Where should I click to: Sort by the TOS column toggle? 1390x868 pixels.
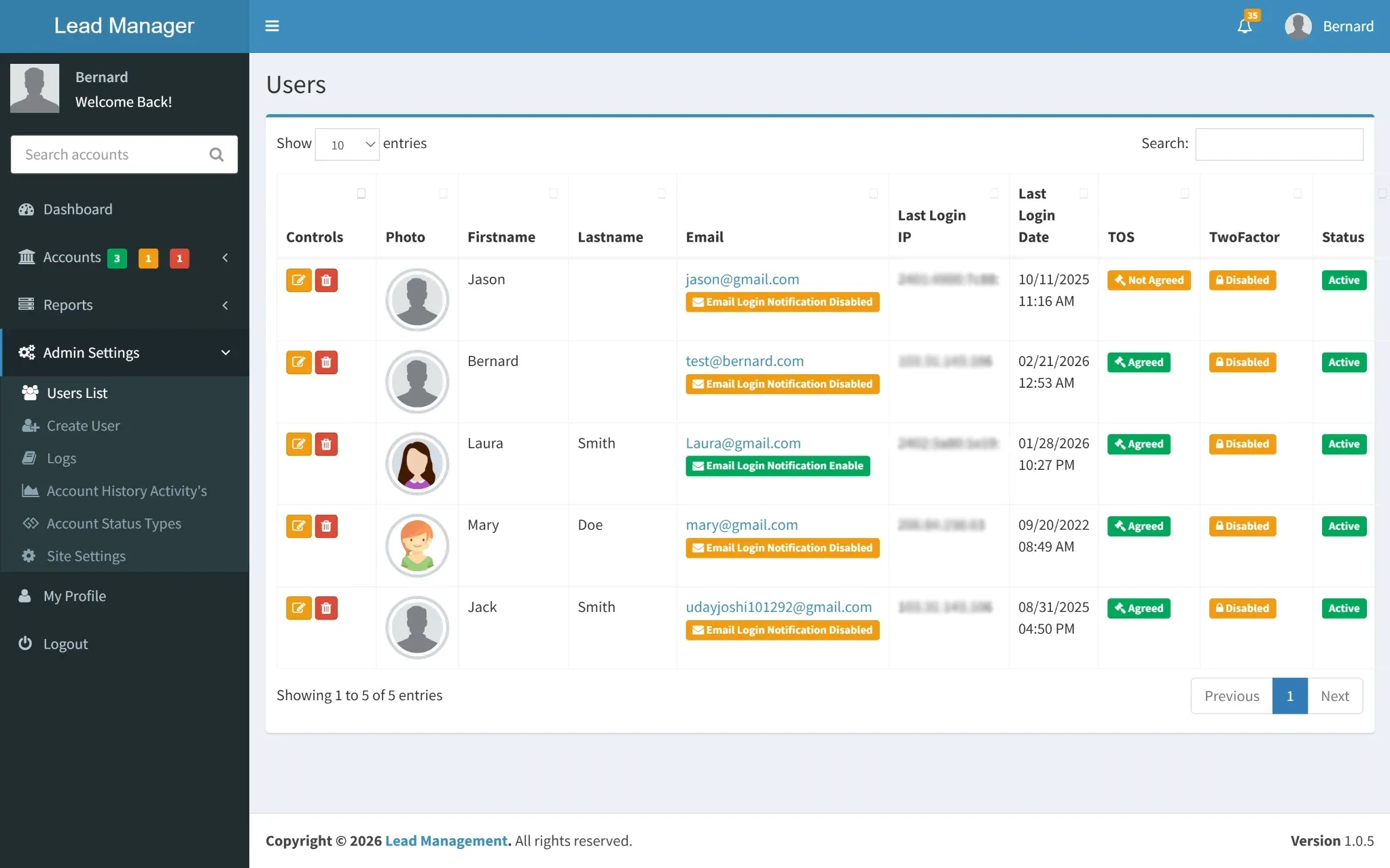tap(1185, 194)
